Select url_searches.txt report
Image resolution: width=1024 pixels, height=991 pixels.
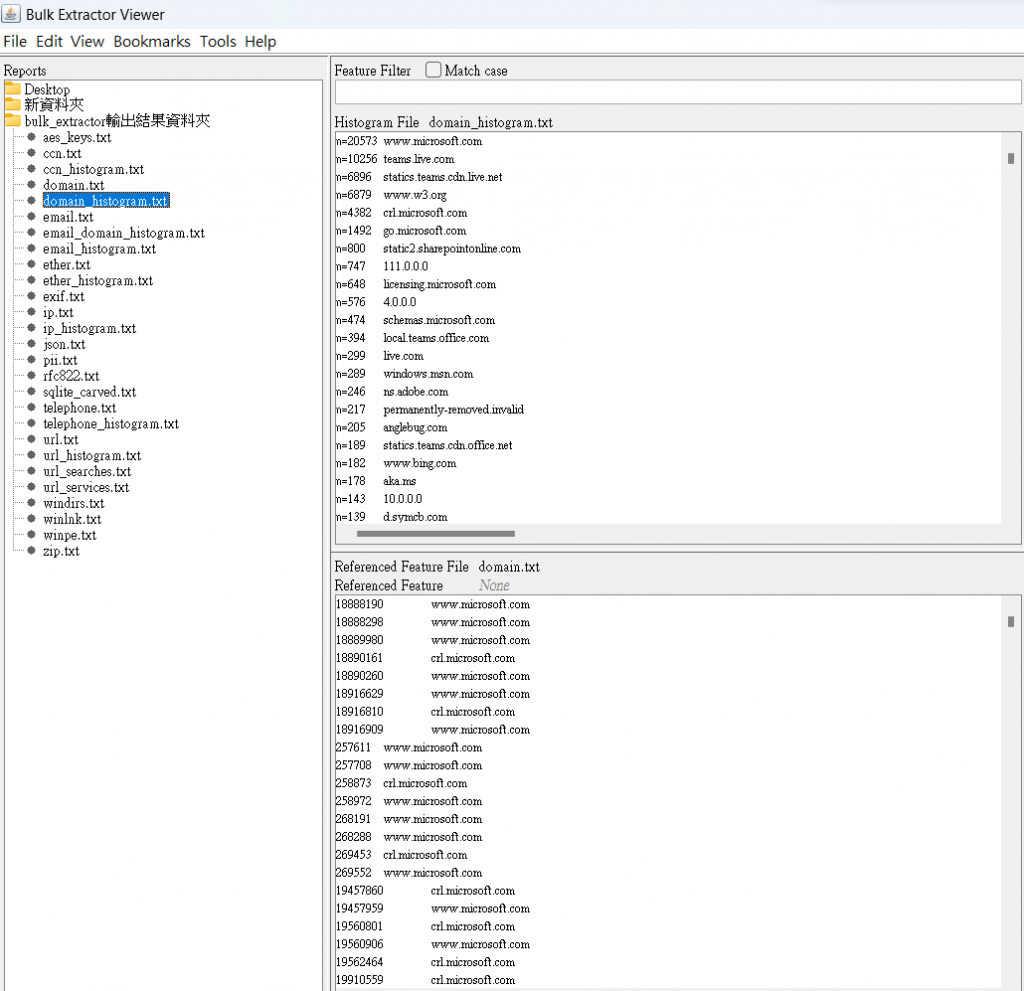point(87,472)
